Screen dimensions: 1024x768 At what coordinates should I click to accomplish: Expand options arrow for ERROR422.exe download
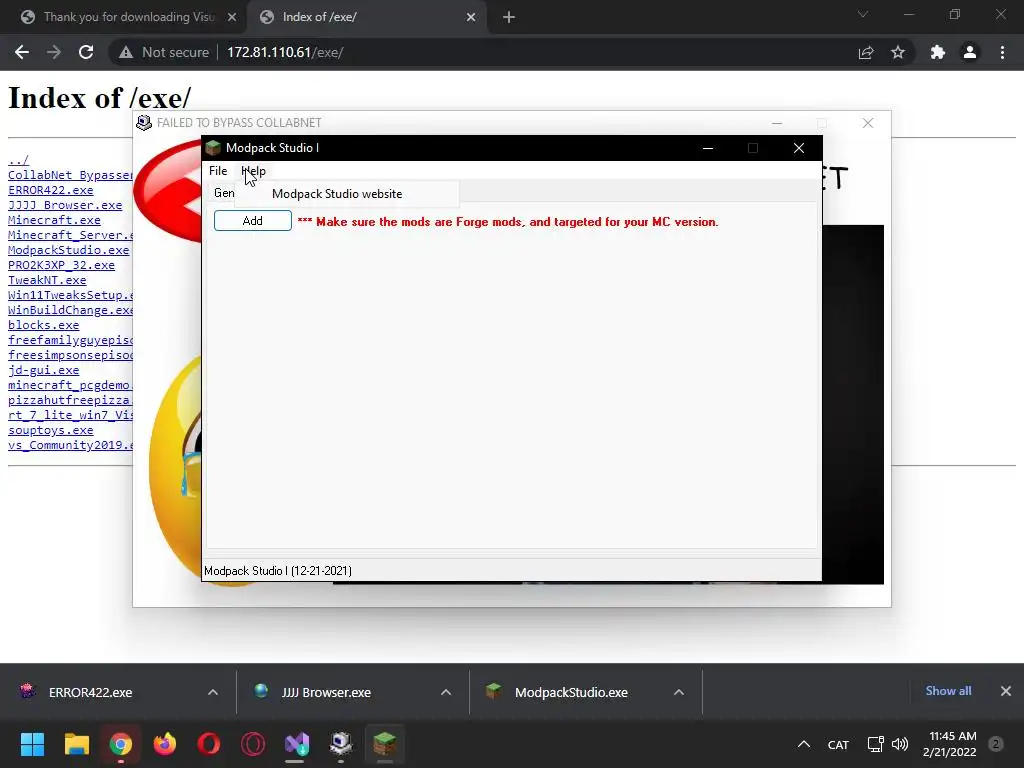(213, 692)
